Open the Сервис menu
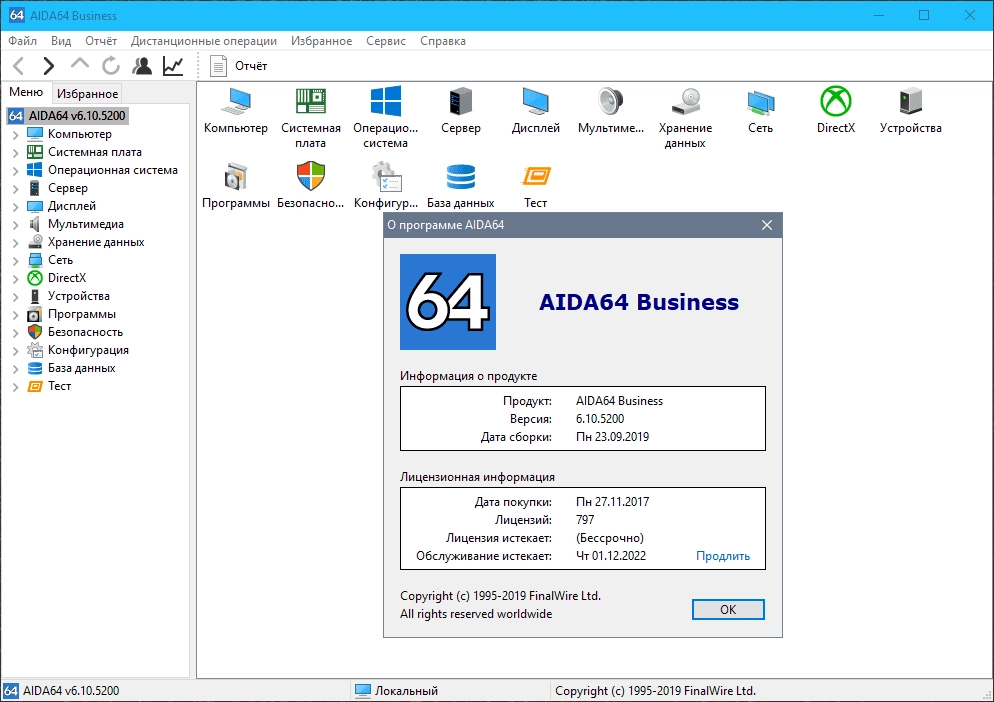The image size is (994, 702). point(385,41)
